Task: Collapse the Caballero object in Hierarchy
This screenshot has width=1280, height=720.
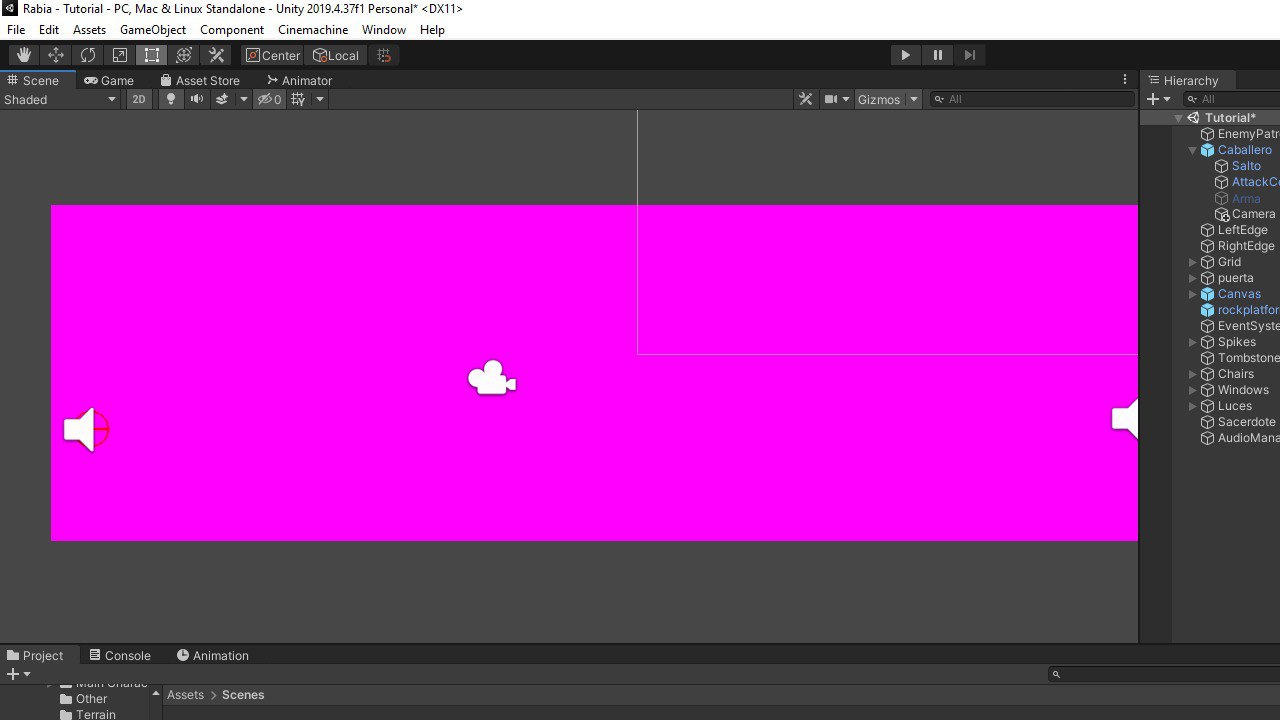Action: pyautogui.click(x=1193, y=150)
